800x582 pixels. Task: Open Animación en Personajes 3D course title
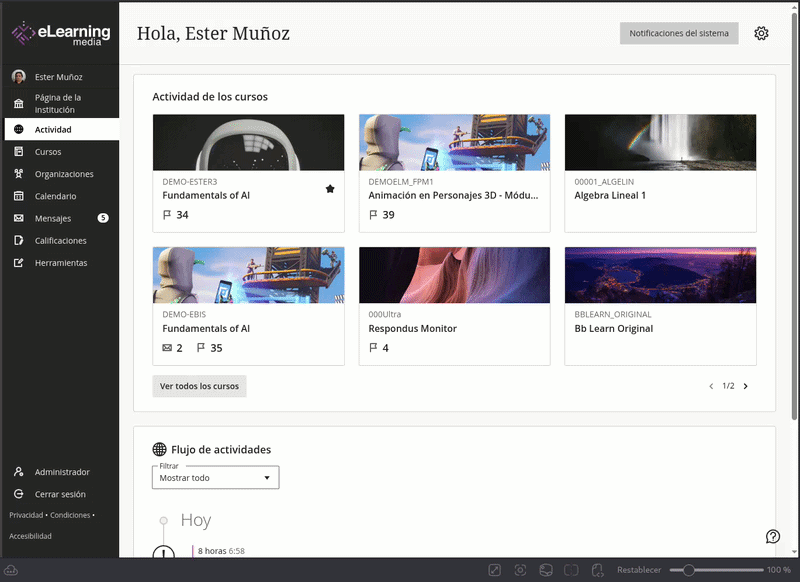pos(453,195)
